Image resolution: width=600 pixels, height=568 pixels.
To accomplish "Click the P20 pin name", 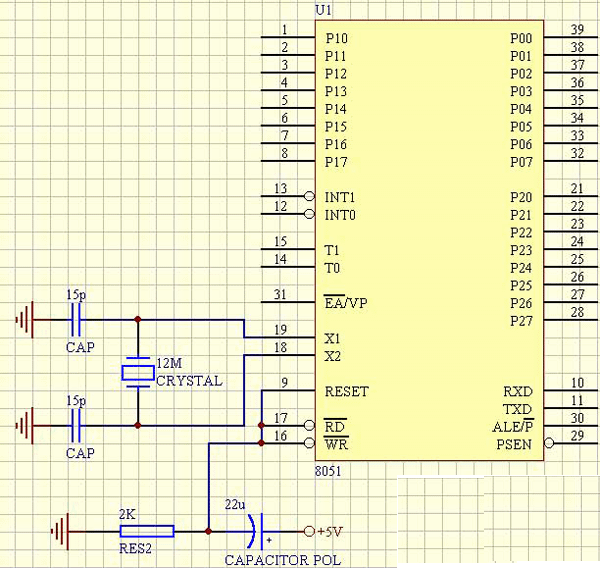I will coord(521,197).
